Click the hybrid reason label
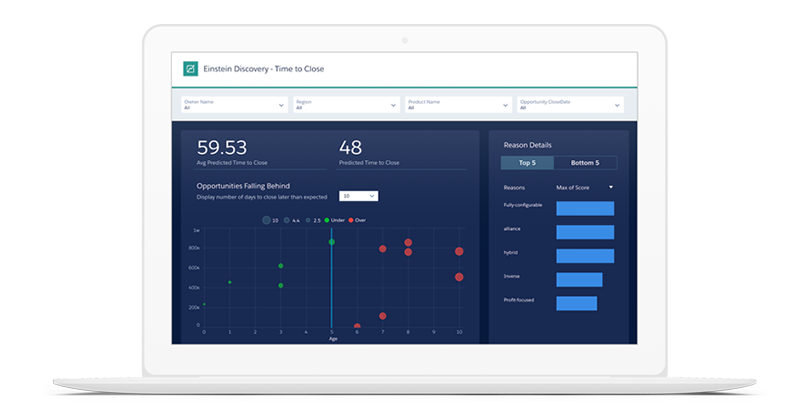 pos(511,253)
